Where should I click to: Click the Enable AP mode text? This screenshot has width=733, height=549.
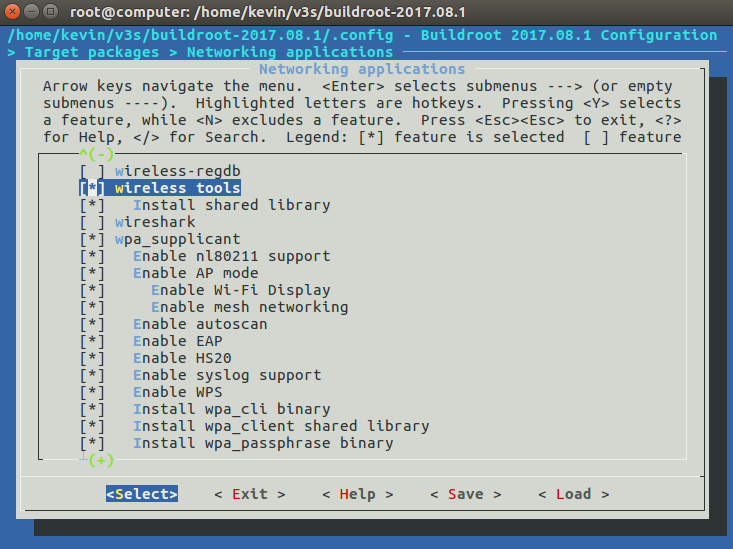196,273
